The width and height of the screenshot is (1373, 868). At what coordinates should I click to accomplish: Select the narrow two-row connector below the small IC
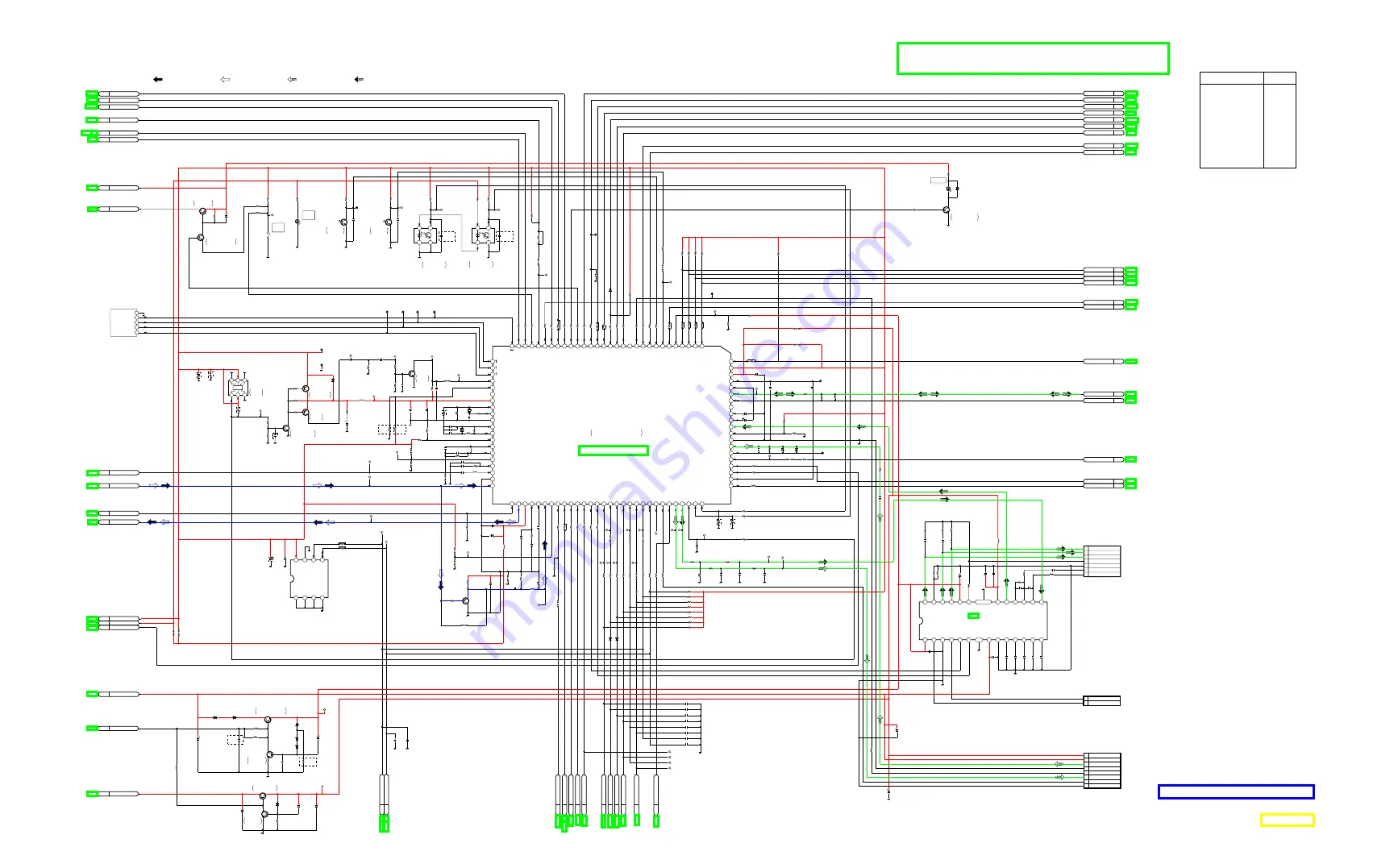click(1102, 700)
